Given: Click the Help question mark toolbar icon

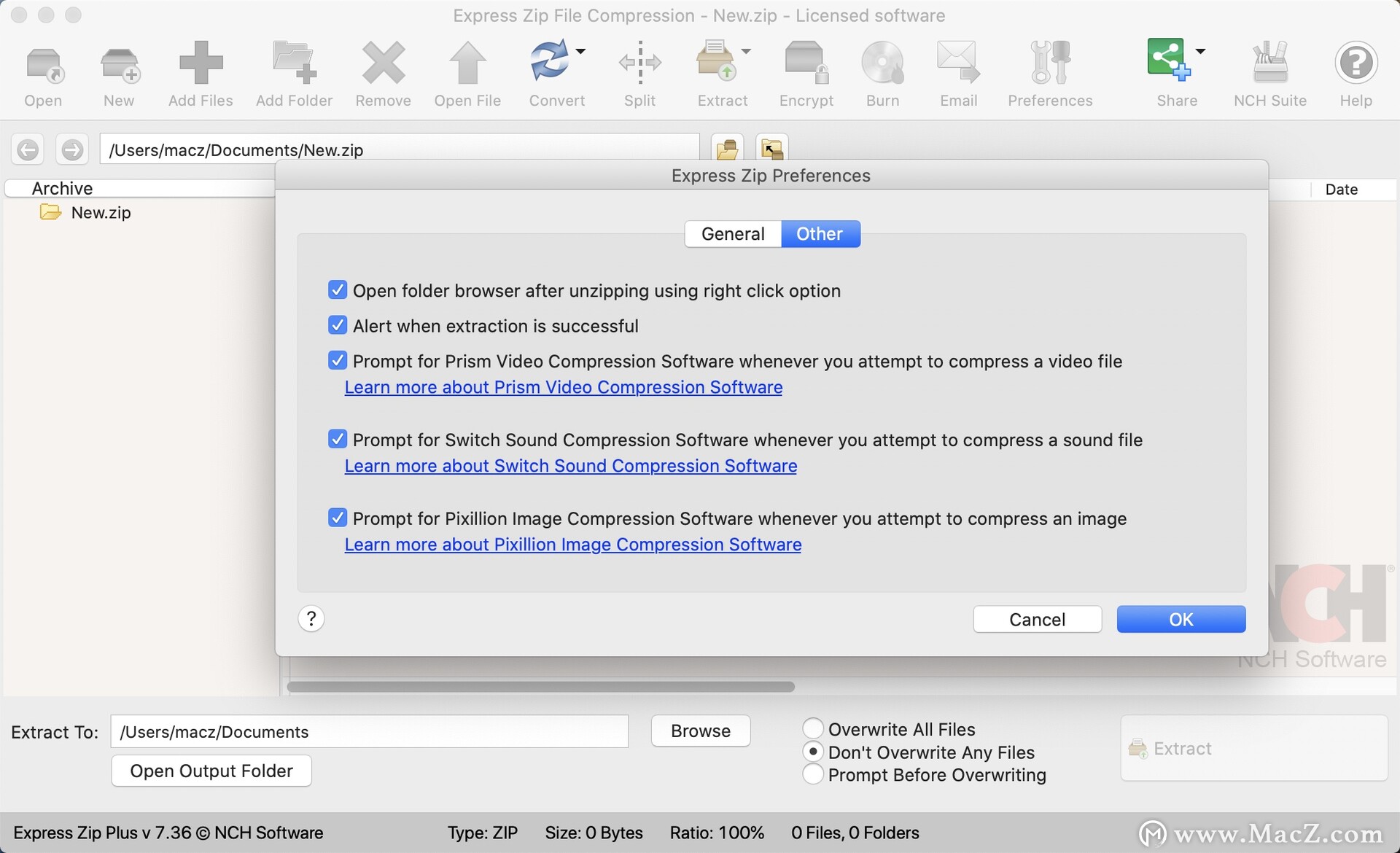Looking at the screenshot, I should [1356, 63].
